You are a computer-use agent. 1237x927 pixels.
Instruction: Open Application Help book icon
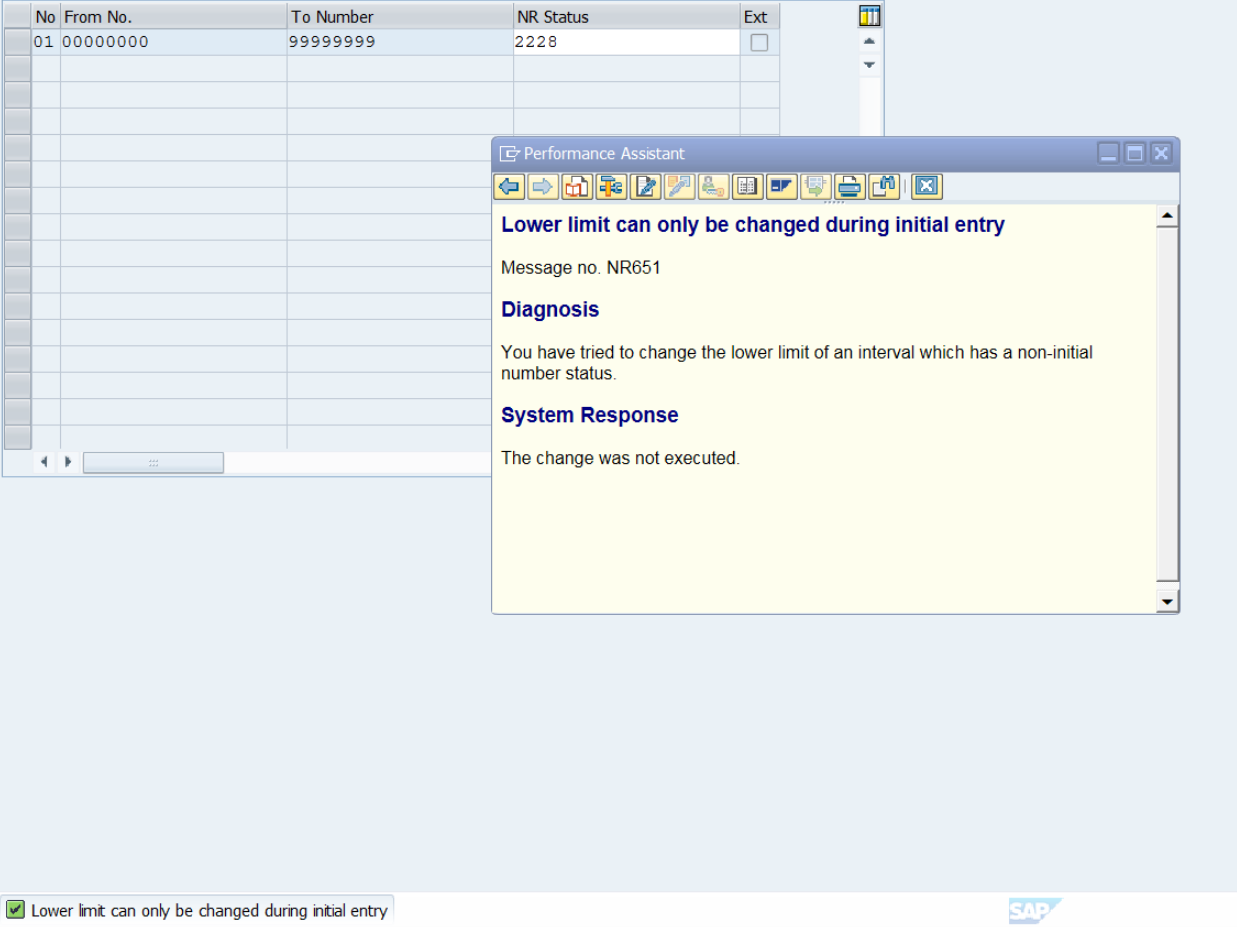pyautogui.click(x=577, y=186)
